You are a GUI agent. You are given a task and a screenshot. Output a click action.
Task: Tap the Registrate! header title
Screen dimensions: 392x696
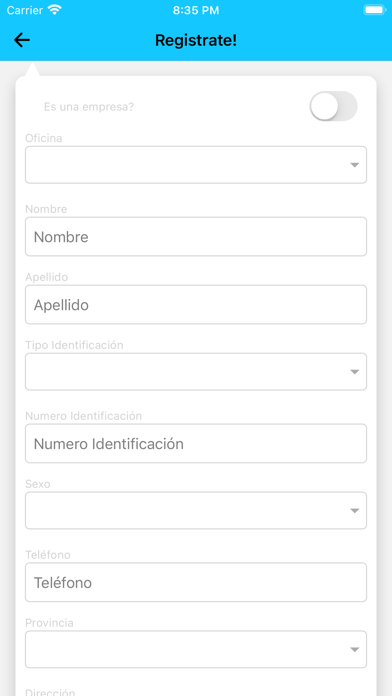(196, 40)
